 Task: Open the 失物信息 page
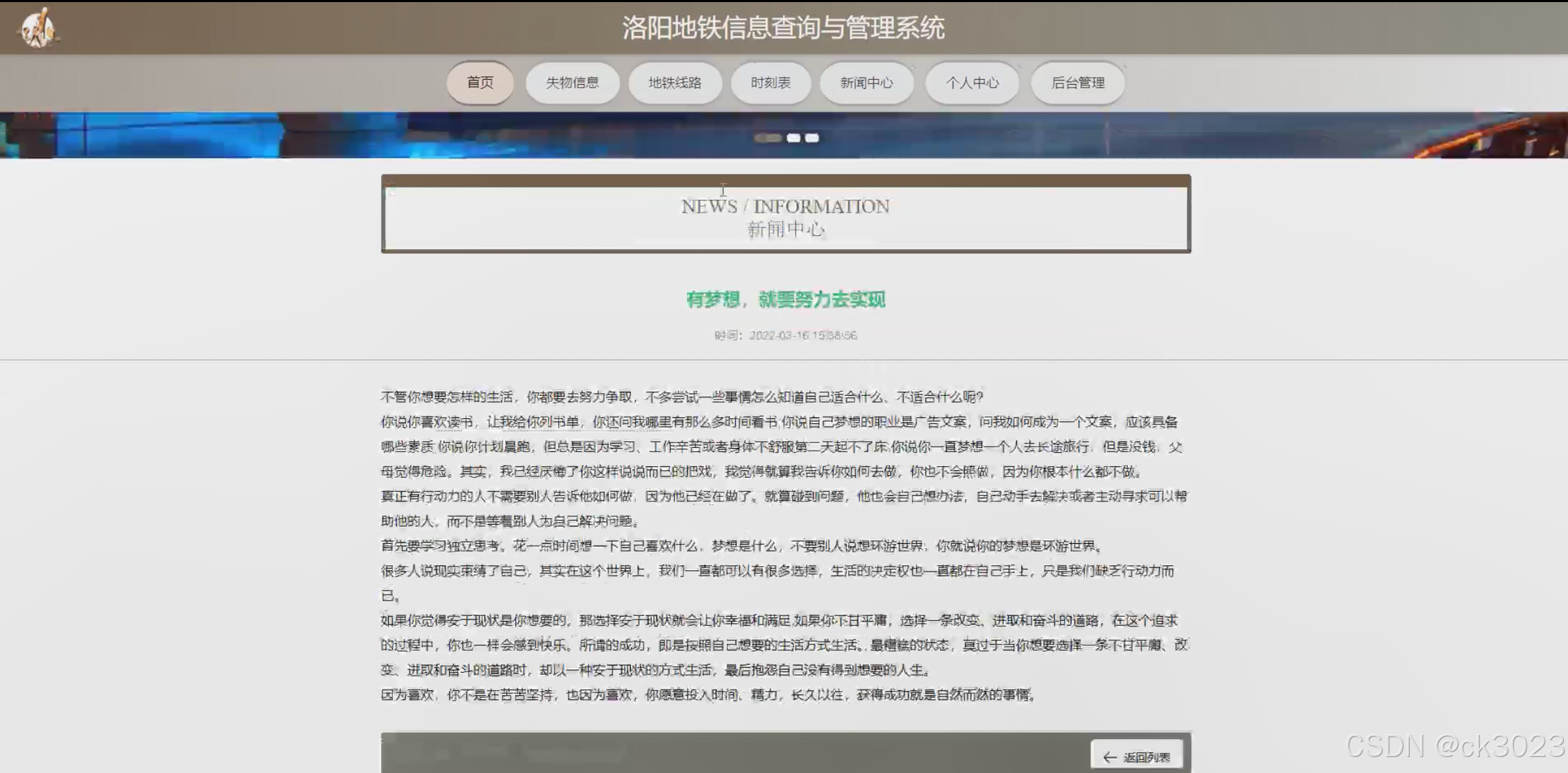pos(572,83)
